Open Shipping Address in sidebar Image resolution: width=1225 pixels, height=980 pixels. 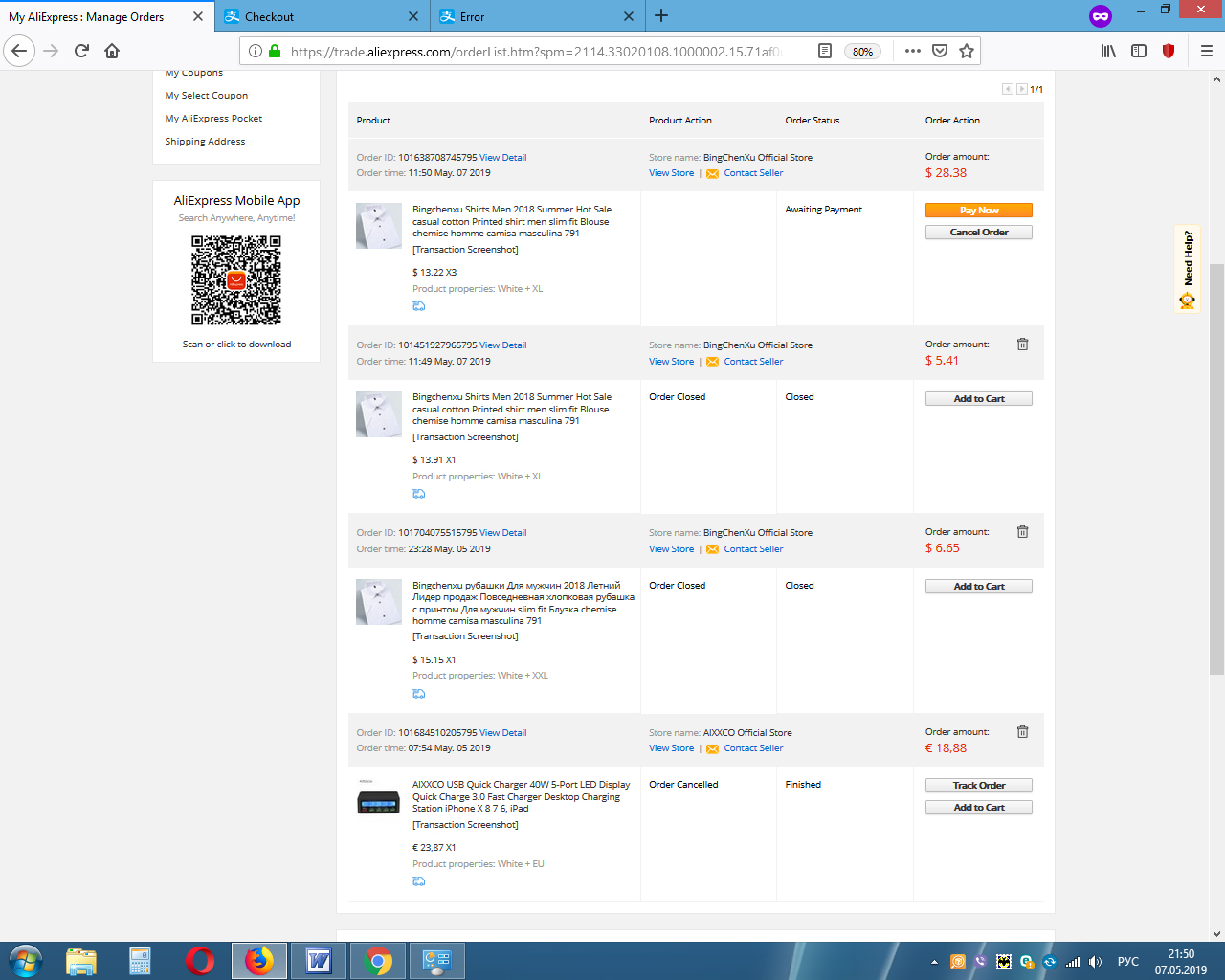(x=205, y=142)
